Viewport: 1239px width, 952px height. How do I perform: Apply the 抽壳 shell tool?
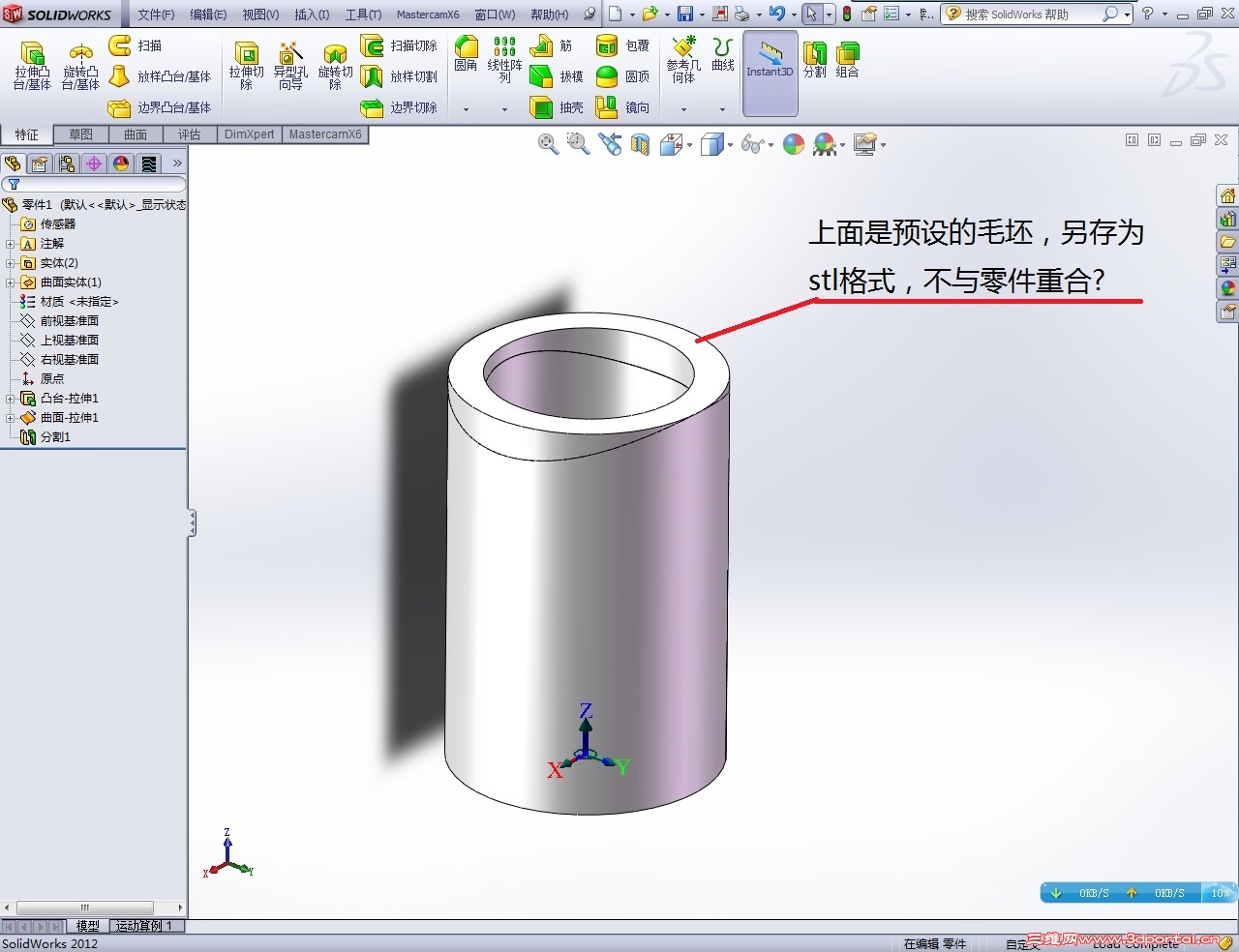point(557,107)
